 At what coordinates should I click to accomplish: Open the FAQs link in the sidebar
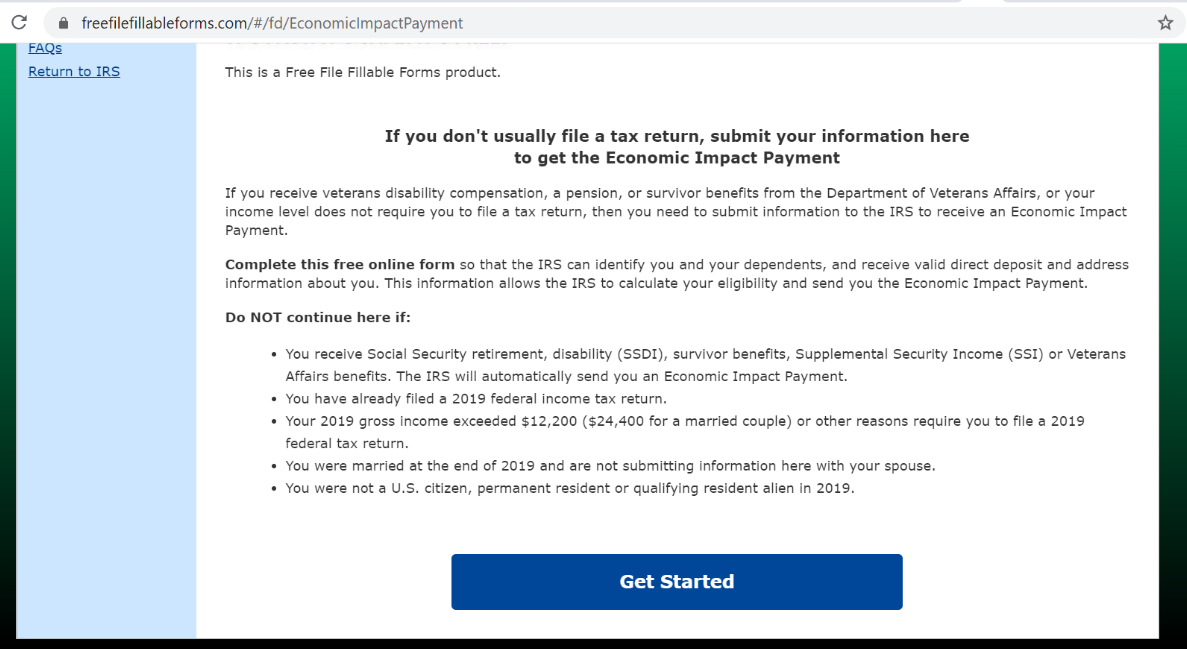click(45, 48)
